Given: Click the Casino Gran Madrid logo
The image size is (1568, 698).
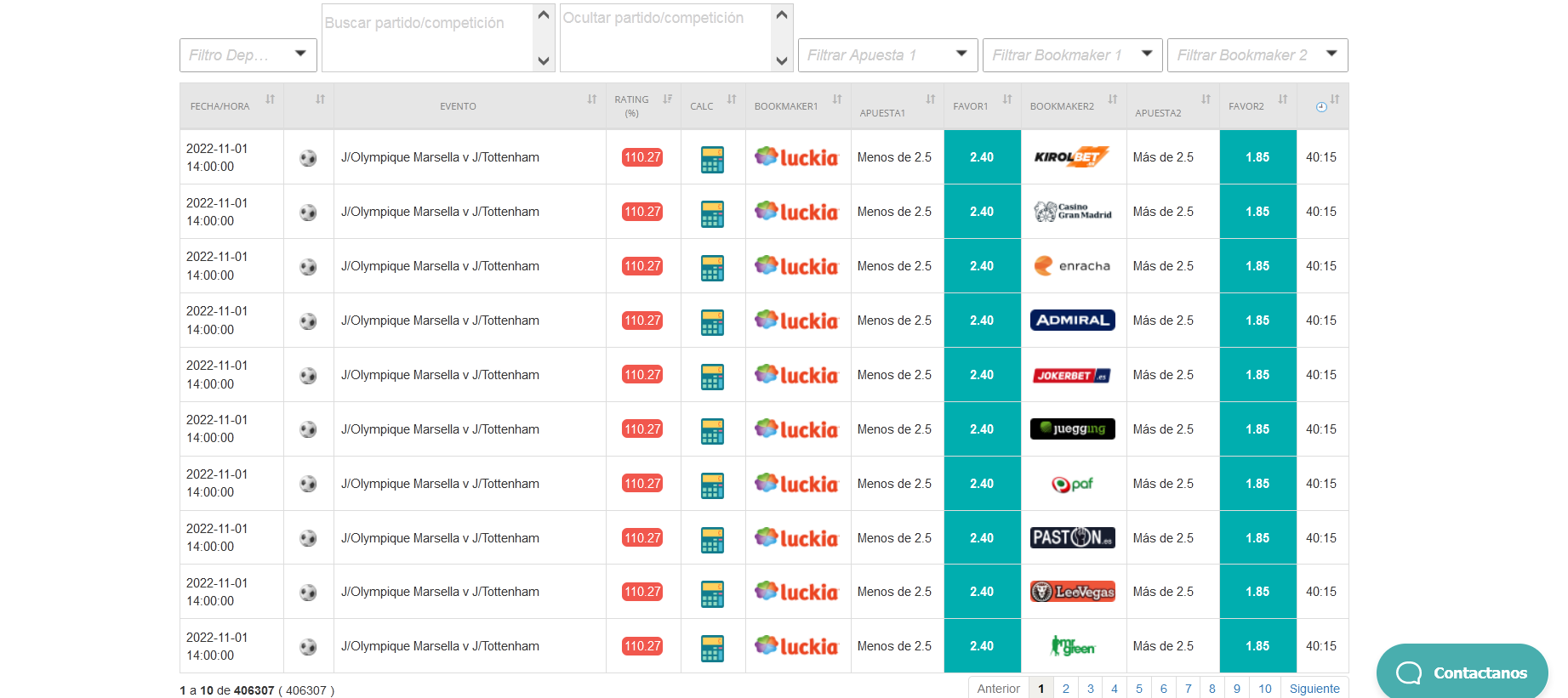Looking at the screenshot, I should (x=1072, y=211).
